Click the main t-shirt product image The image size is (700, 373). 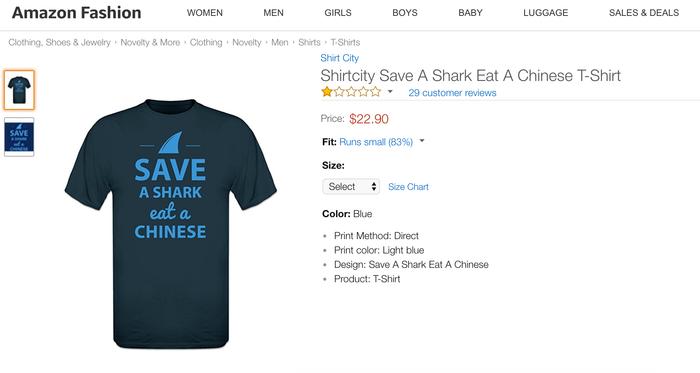click(x=171, y=224)
